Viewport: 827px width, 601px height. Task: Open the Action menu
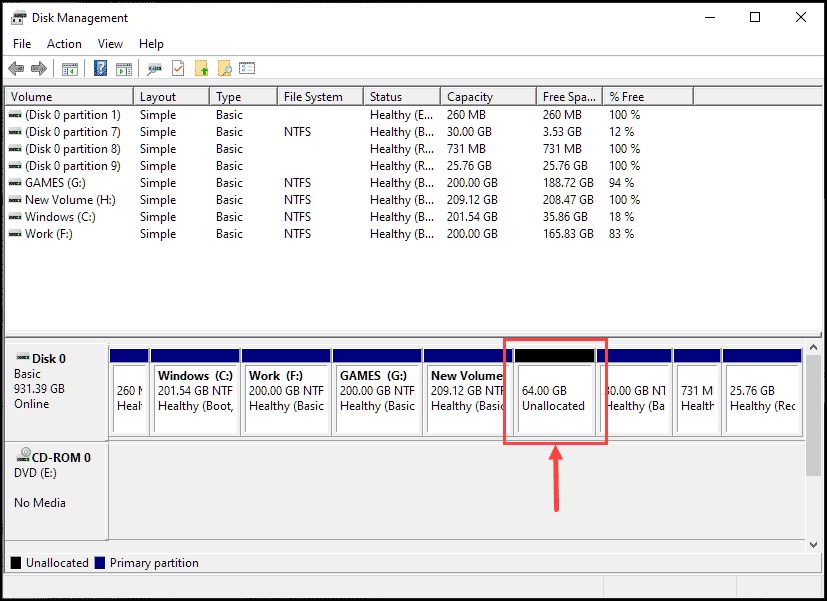63,43
